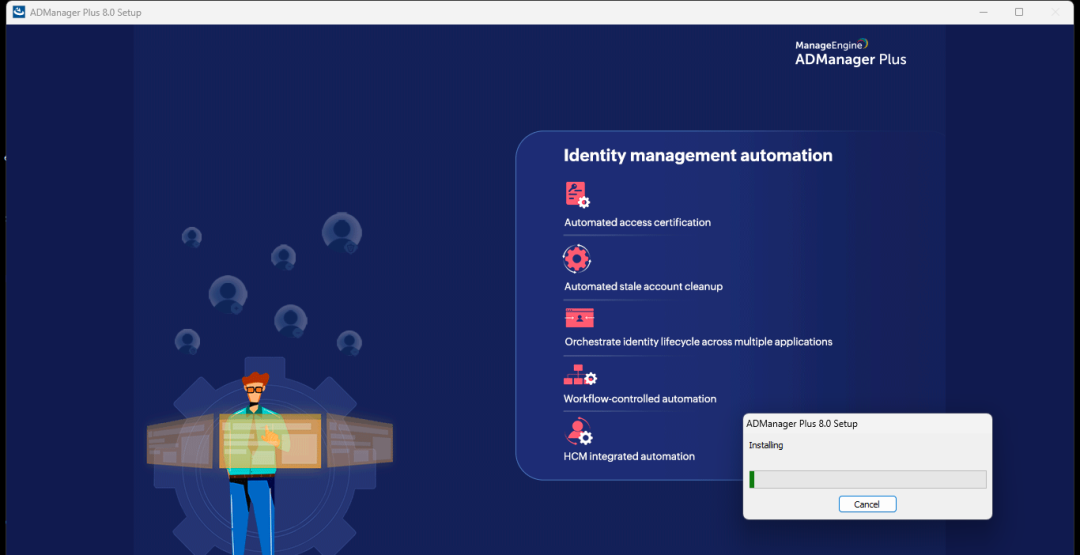Screen dimensions: 1080x555
Task: Click "Orchestrate identity lifecycle across multiple applications" text
Action: (698, 342)
